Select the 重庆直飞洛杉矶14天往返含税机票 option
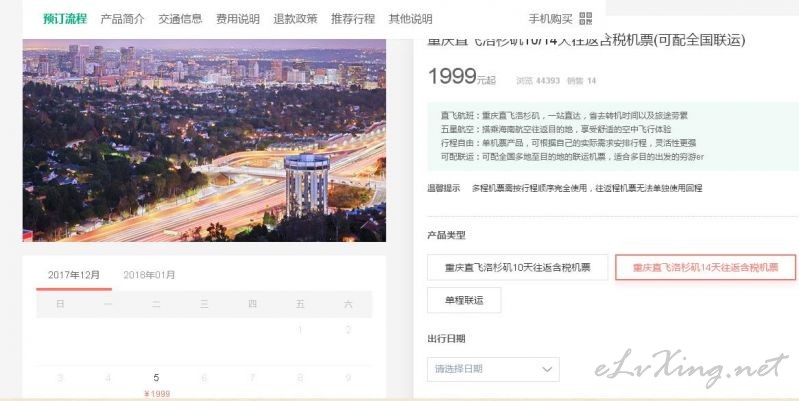Screen dimensions: 799x401 point(705,267)
